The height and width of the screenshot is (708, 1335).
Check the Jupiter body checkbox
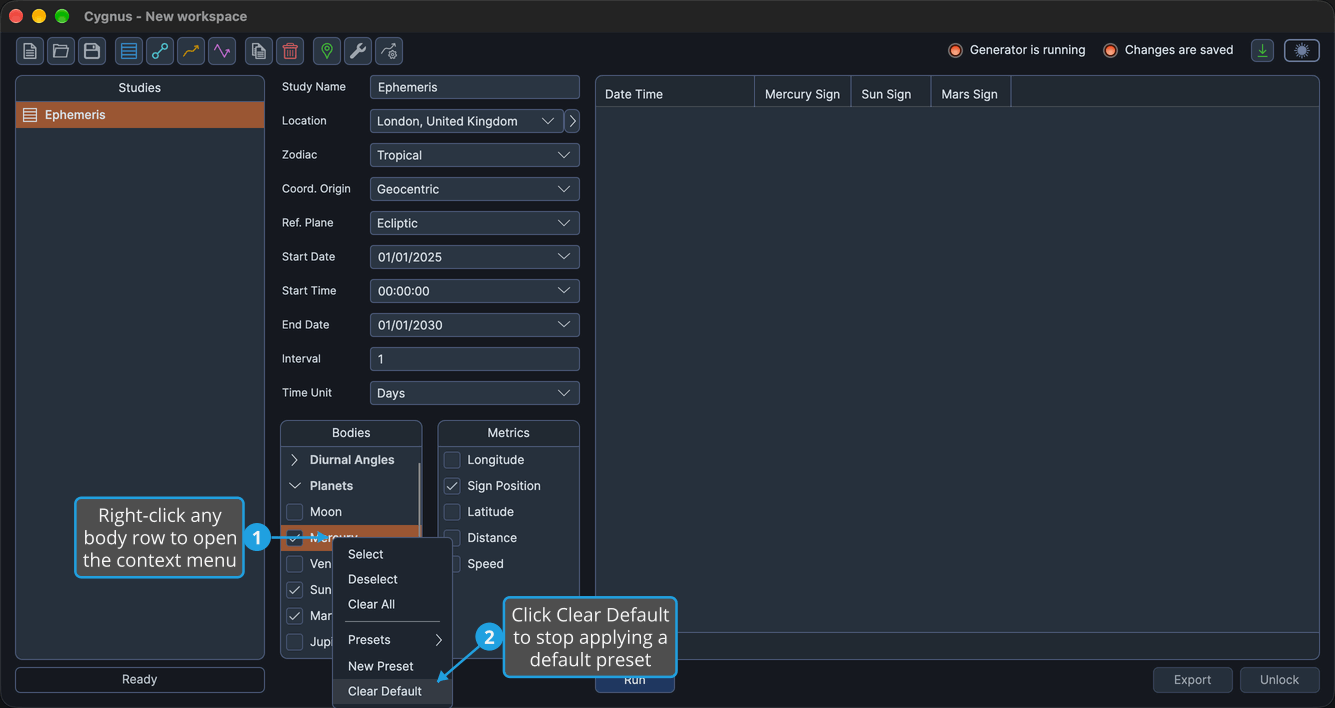tap(295, 642)
